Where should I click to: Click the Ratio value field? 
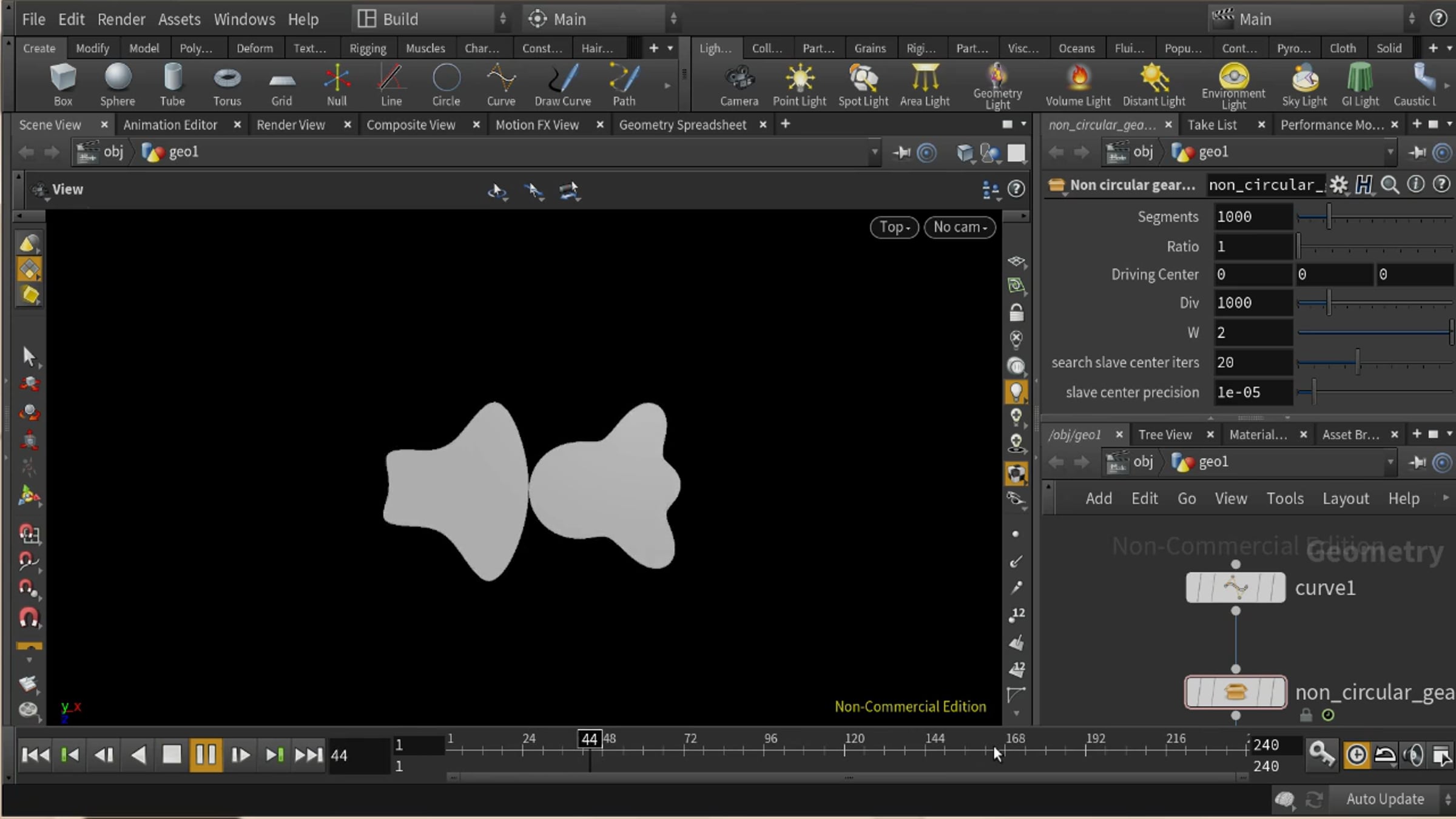1253,246
